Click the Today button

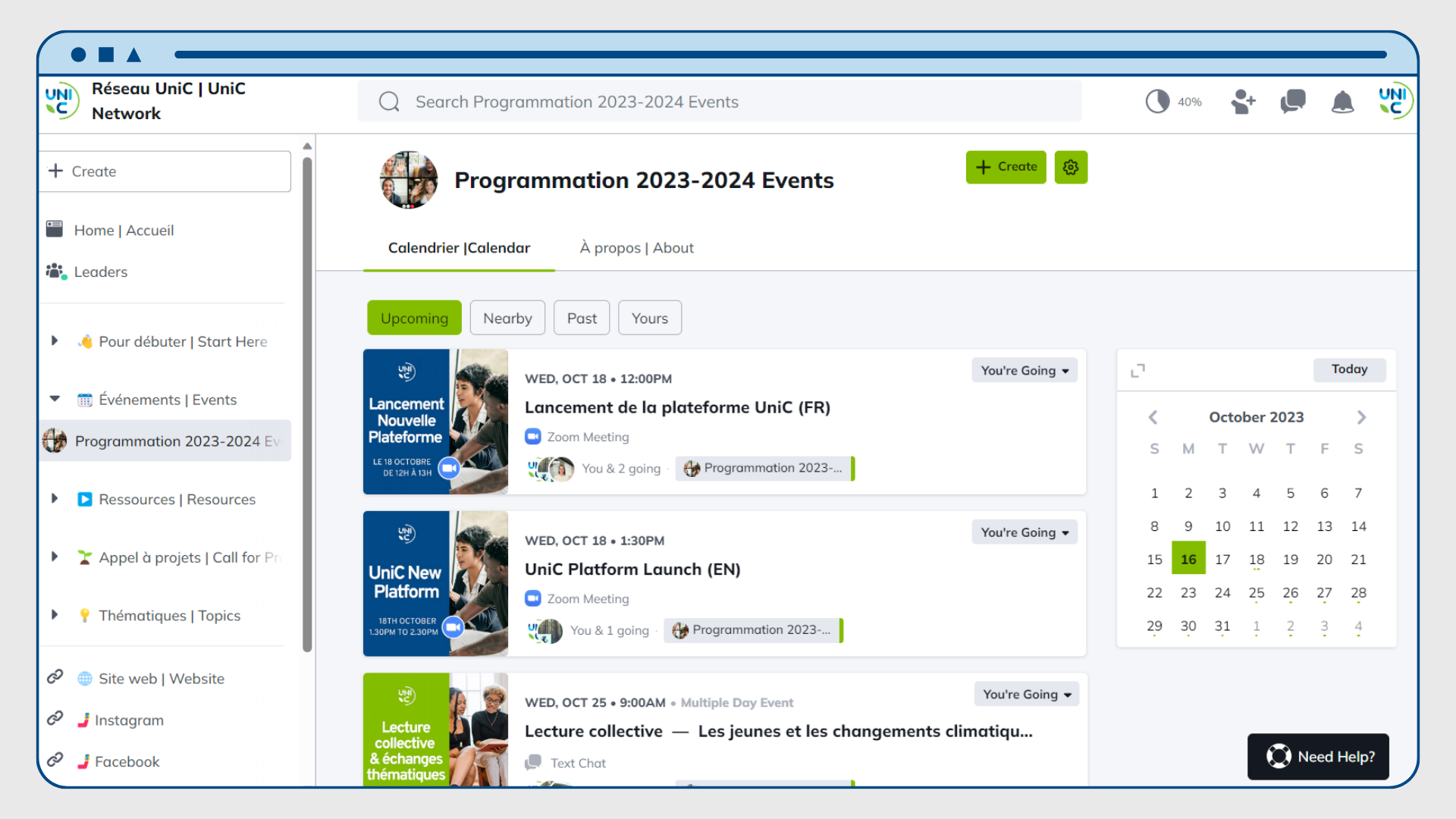coord(1349,369)
